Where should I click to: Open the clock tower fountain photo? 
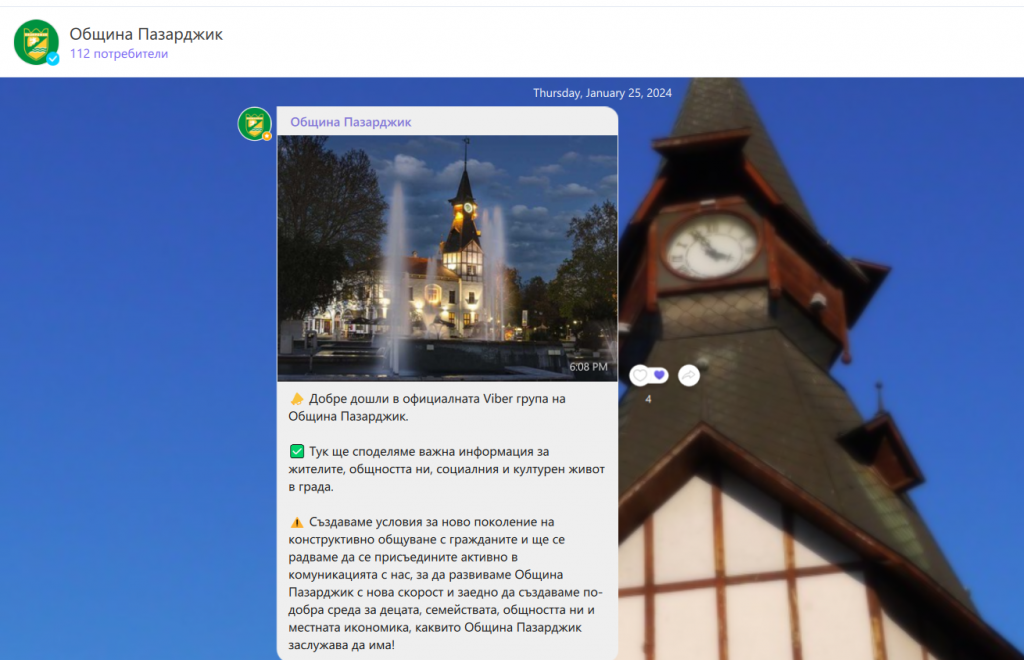click(447, 258)
